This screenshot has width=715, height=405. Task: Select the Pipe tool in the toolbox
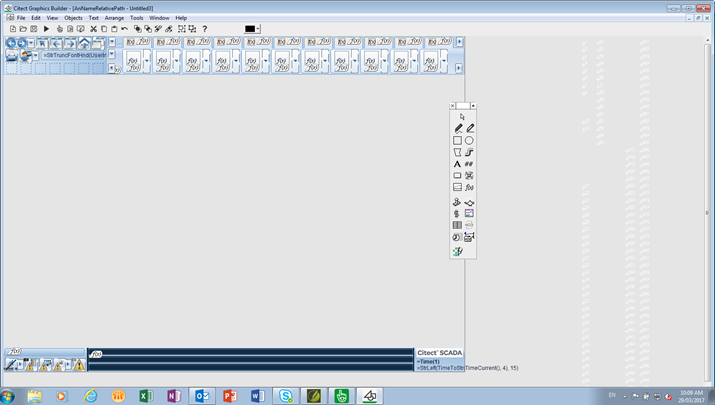[x=469, y=153]
